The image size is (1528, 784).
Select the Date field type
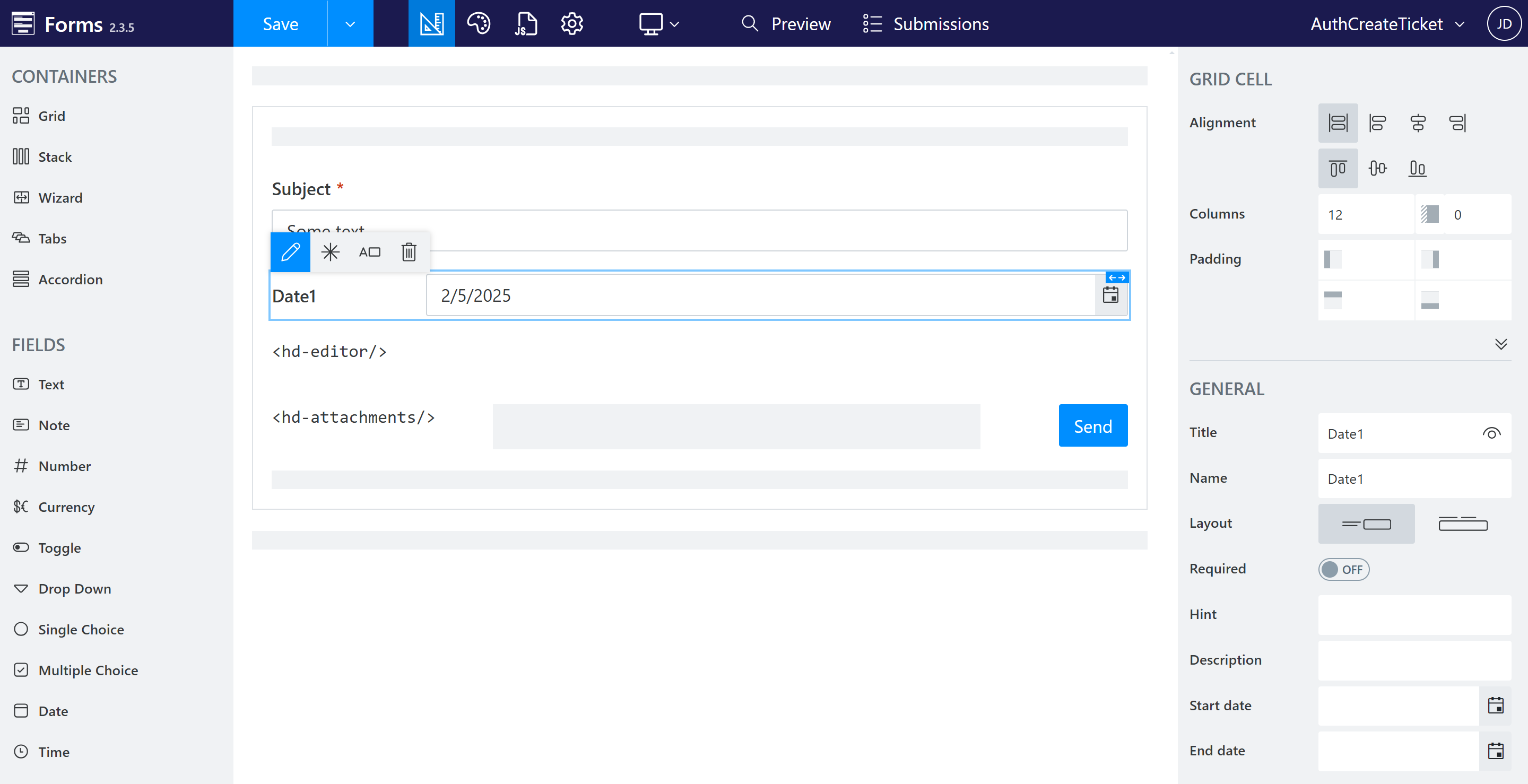(40, 711)
